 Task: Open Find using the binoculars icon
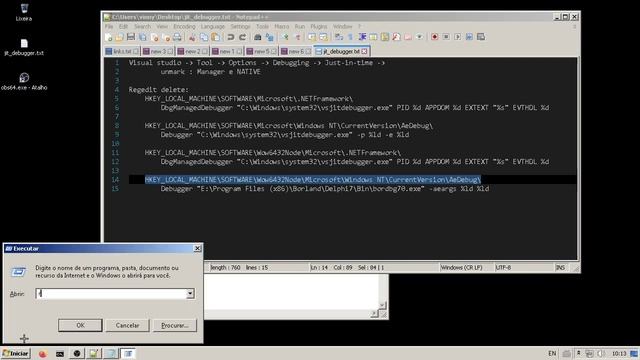point(258,37)
